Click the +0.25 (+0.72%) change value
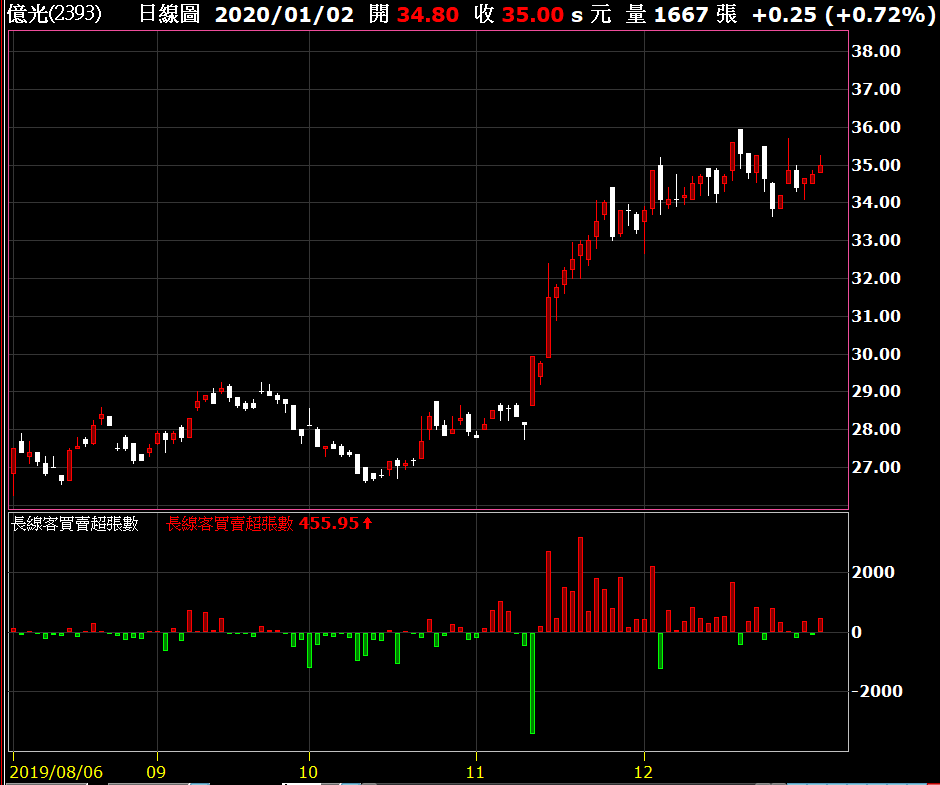The height and width of the screenshot is (785, 940). tap(843, 14)
